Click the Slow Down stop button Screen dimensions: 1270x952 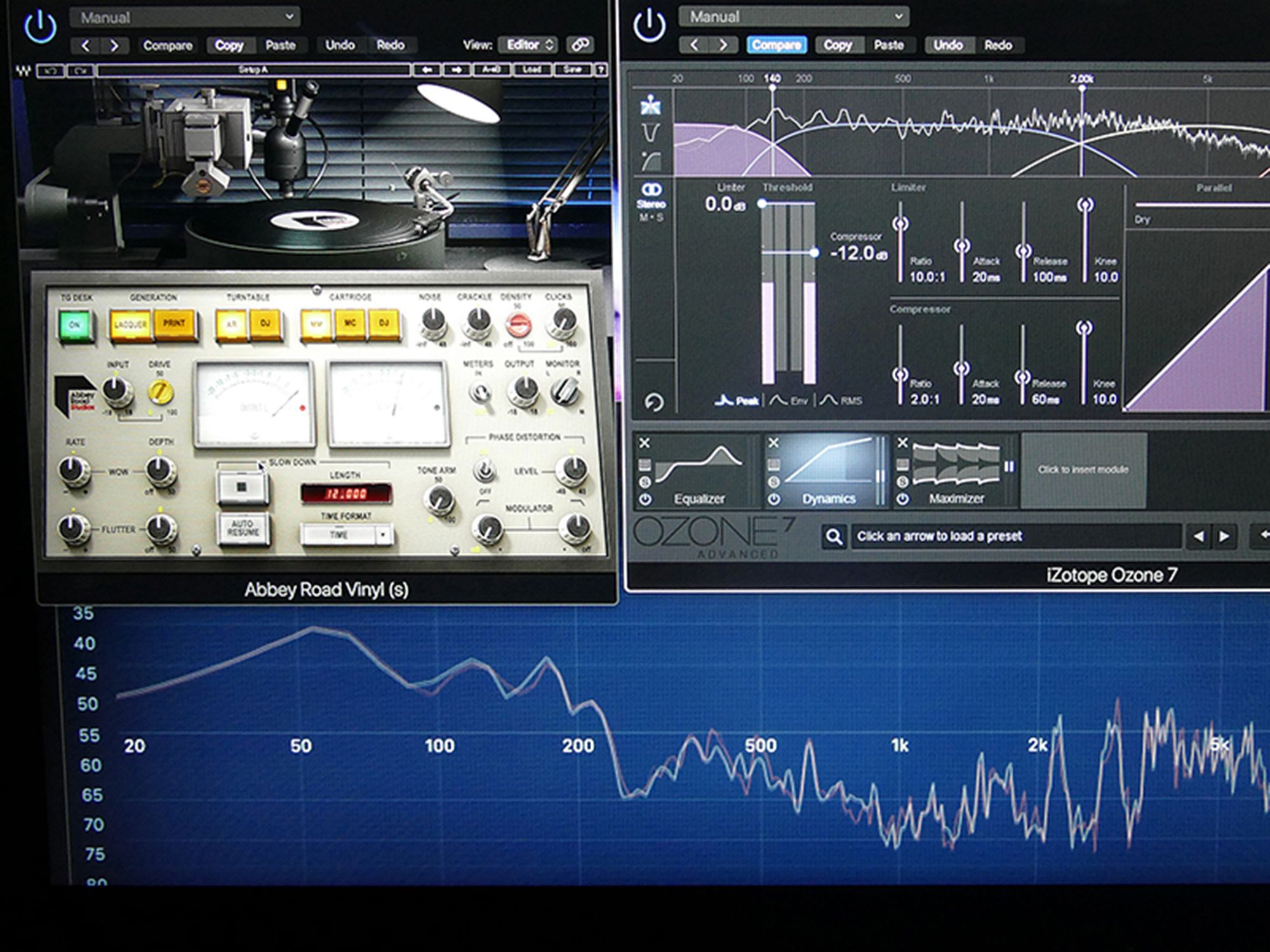click(x=241, y=488)
